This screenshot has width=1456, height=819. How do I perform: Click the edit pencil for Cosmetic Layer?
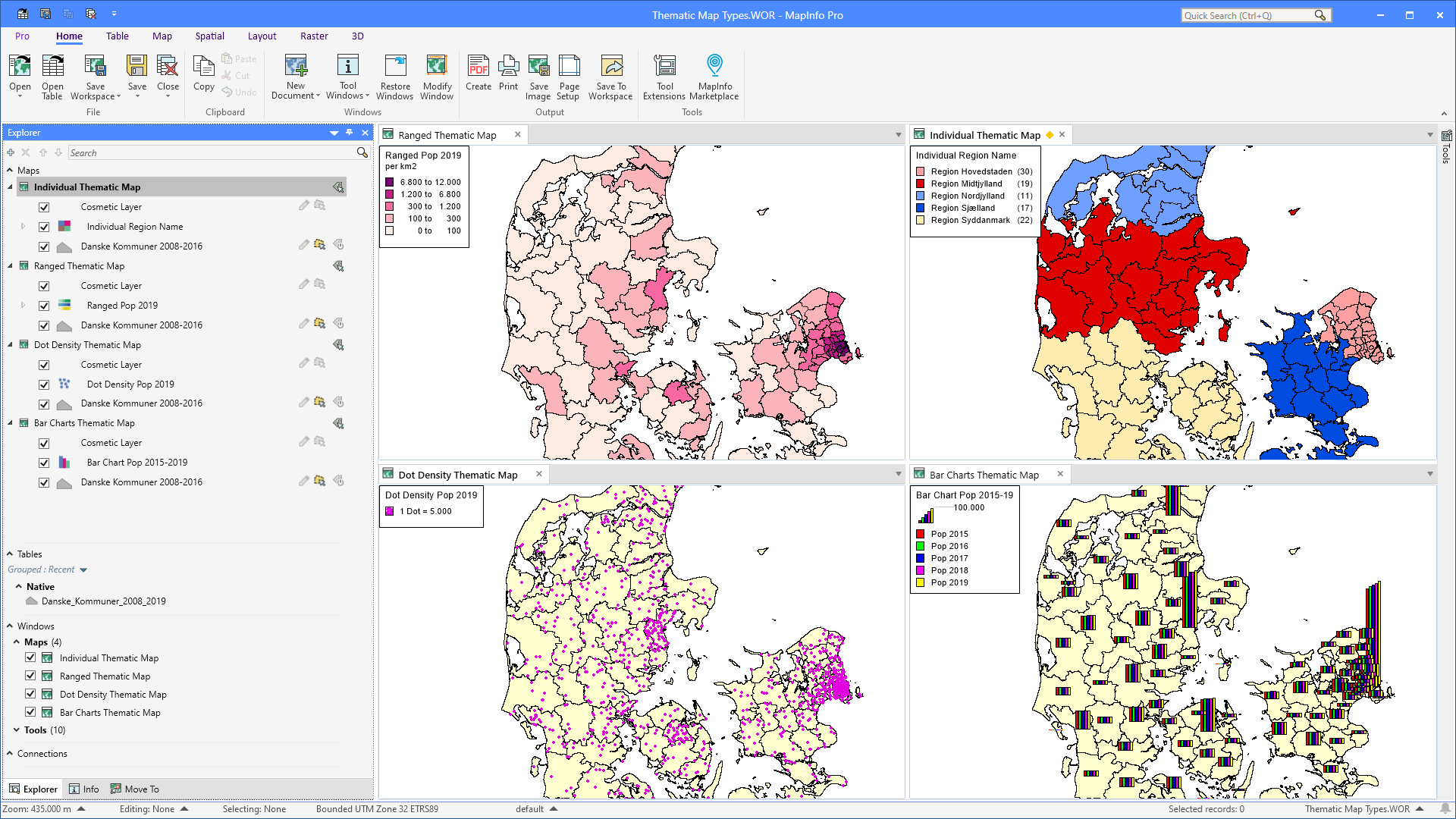point(303,206)
